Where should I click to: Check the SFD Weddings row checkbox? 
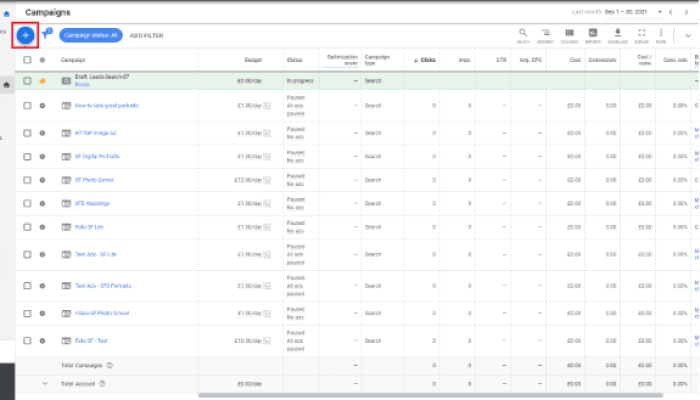(x=27, y=204)
